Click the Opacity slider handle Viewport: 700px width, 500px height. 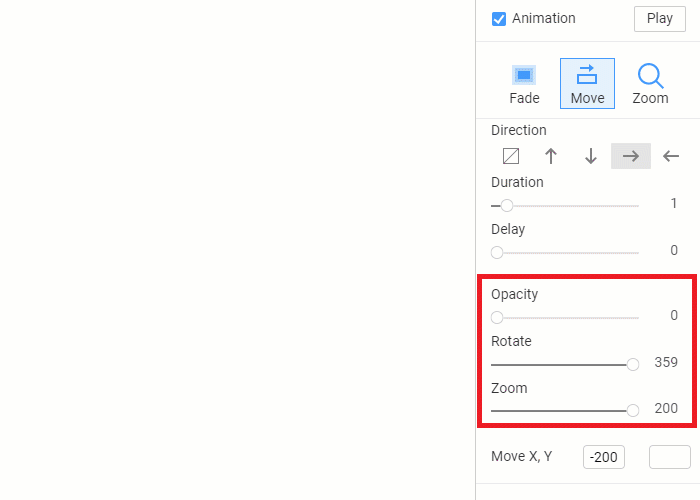coord(497,318)
